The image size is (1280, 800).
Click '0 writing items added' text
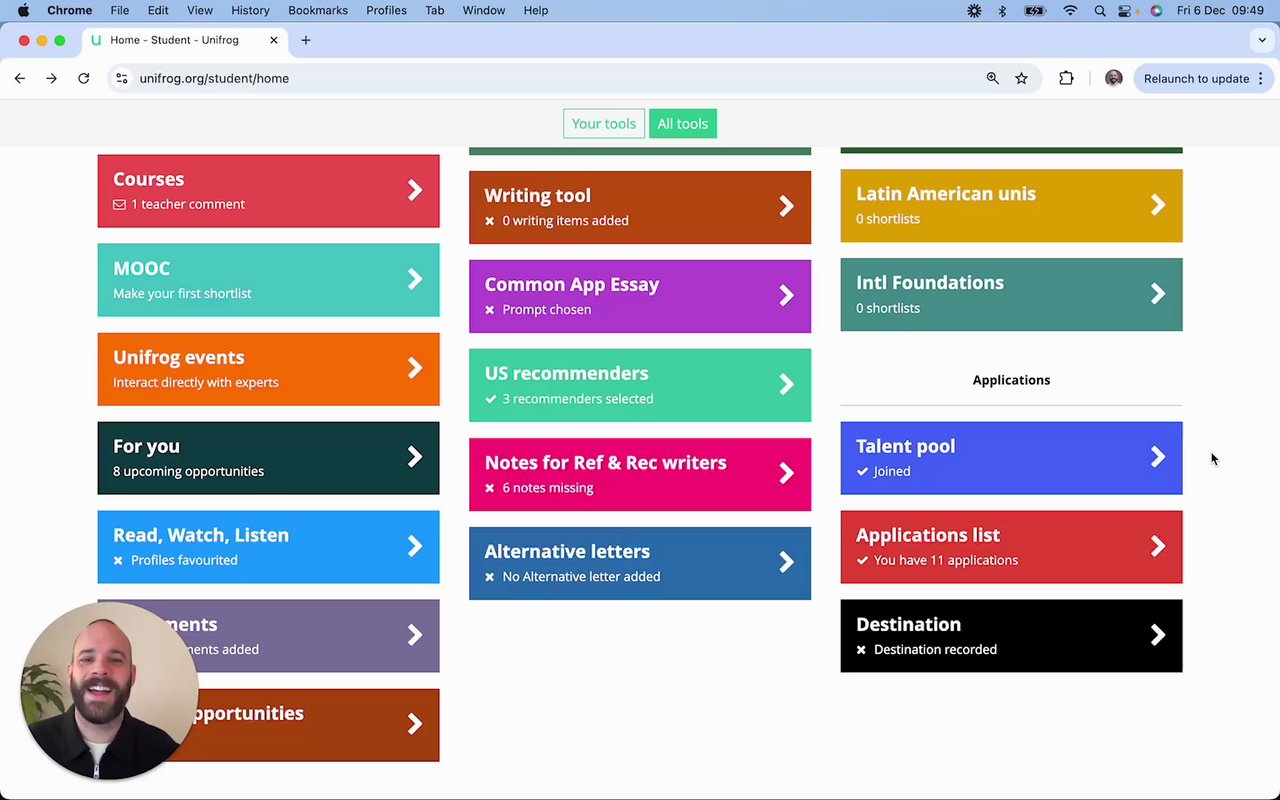(x=565, y=220)
